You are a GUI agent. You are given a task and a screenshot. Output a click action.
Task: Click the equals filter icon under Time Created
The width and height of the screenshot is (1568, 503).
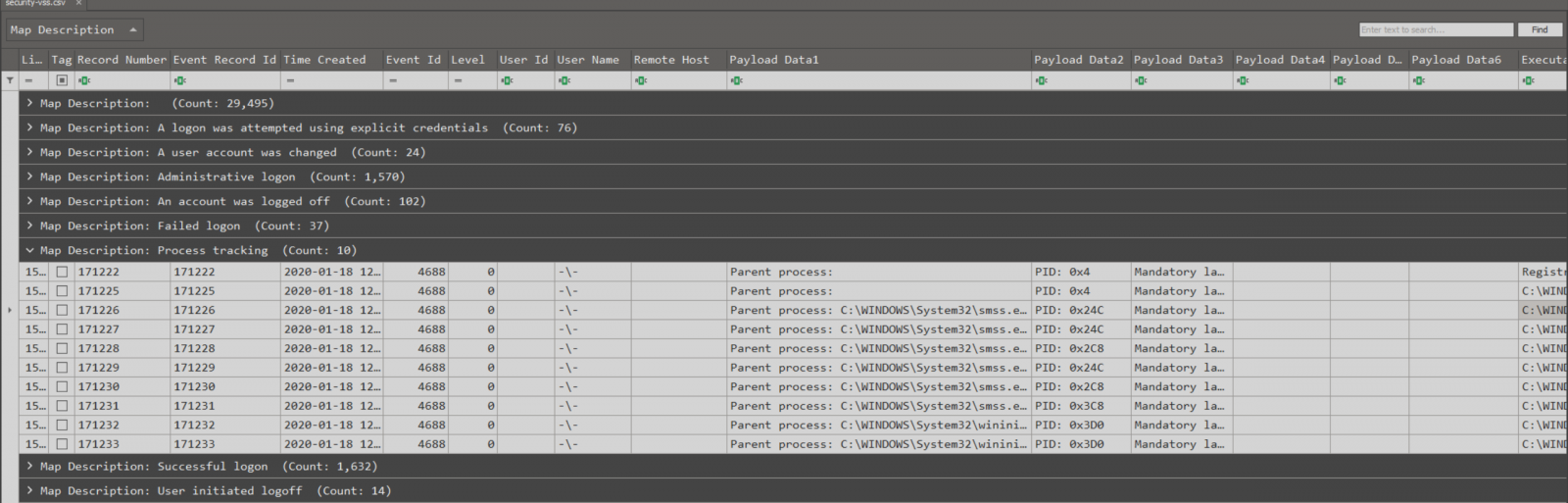click(290, 80)
